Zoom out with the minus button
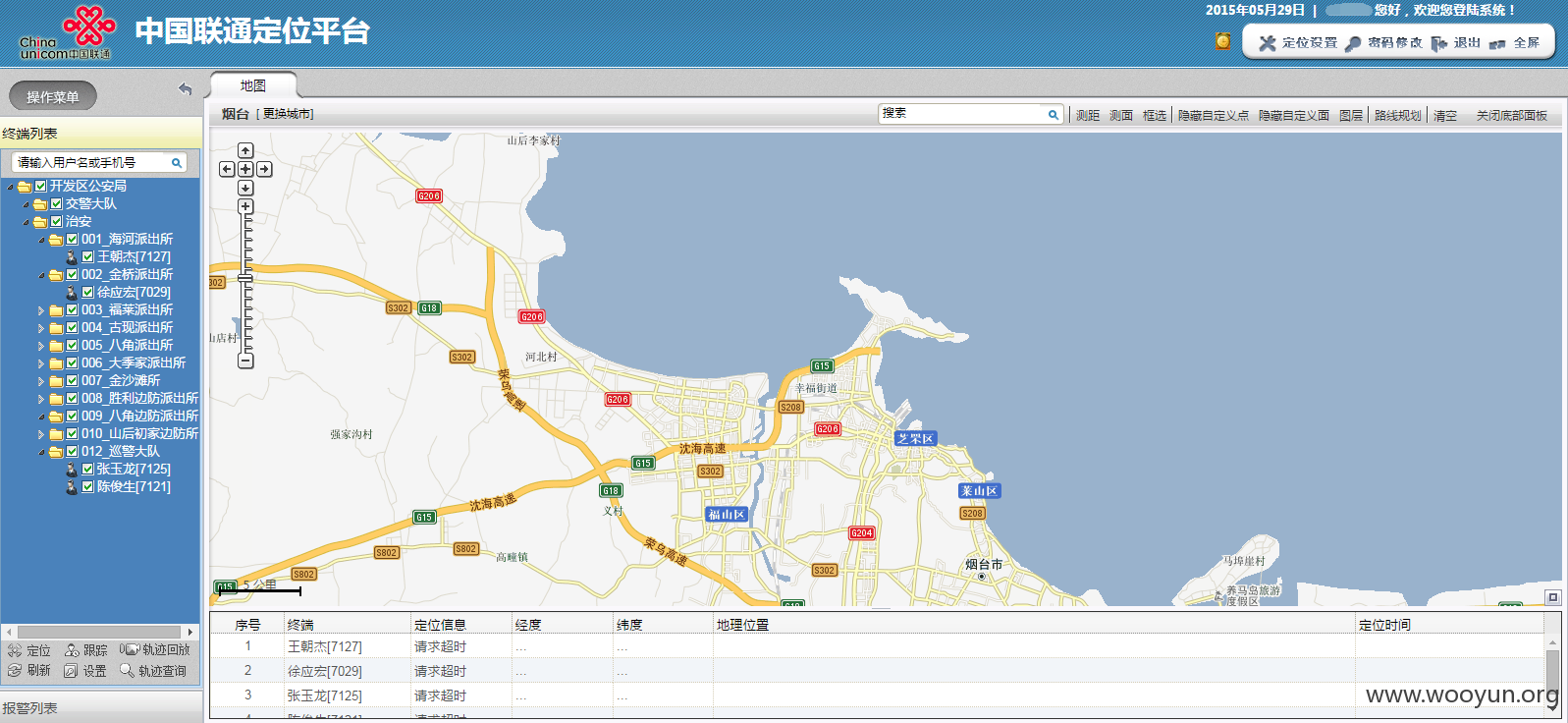Viewport: 1568px width, 723px height. (245, 361)
